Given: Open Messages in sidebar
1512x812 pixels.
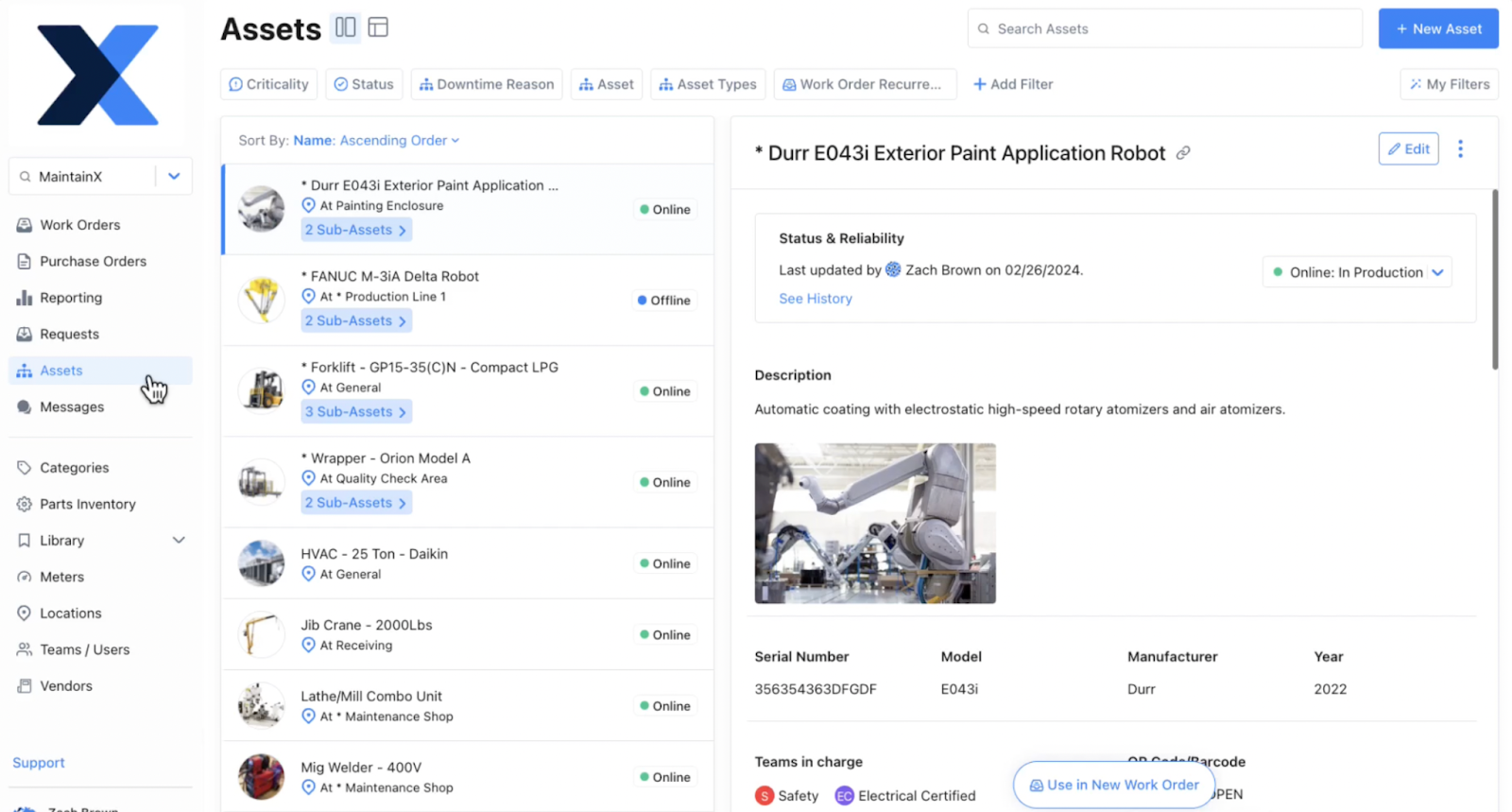Looking at the screenshot, I should 100,406.
